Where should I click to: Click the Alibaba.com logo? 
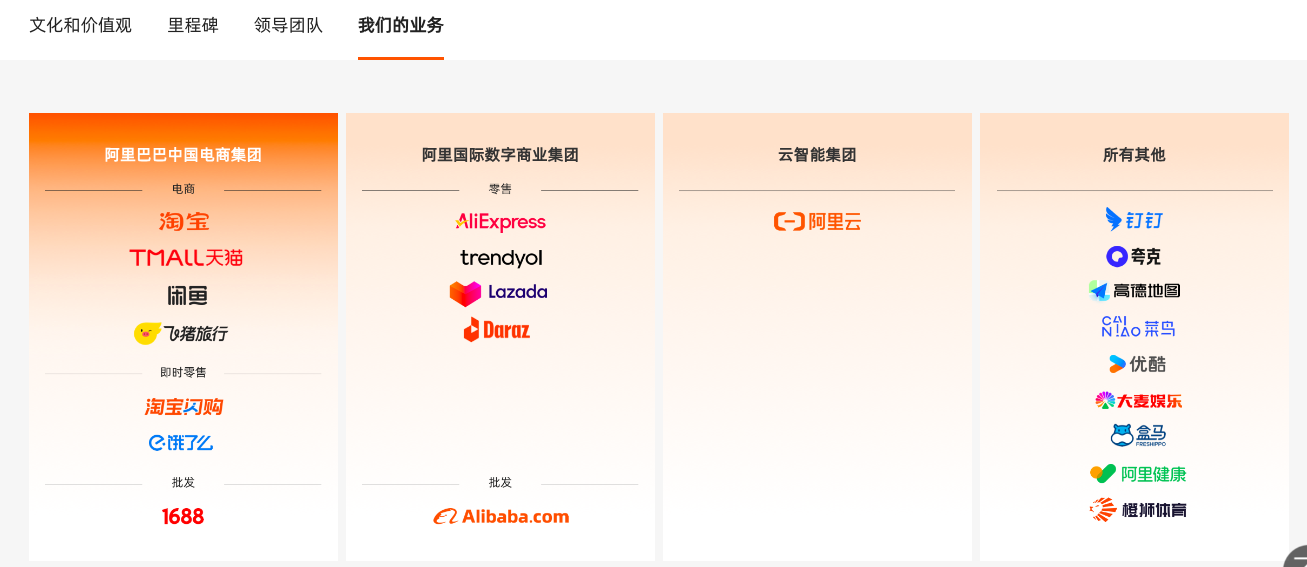tap(501, 517)
